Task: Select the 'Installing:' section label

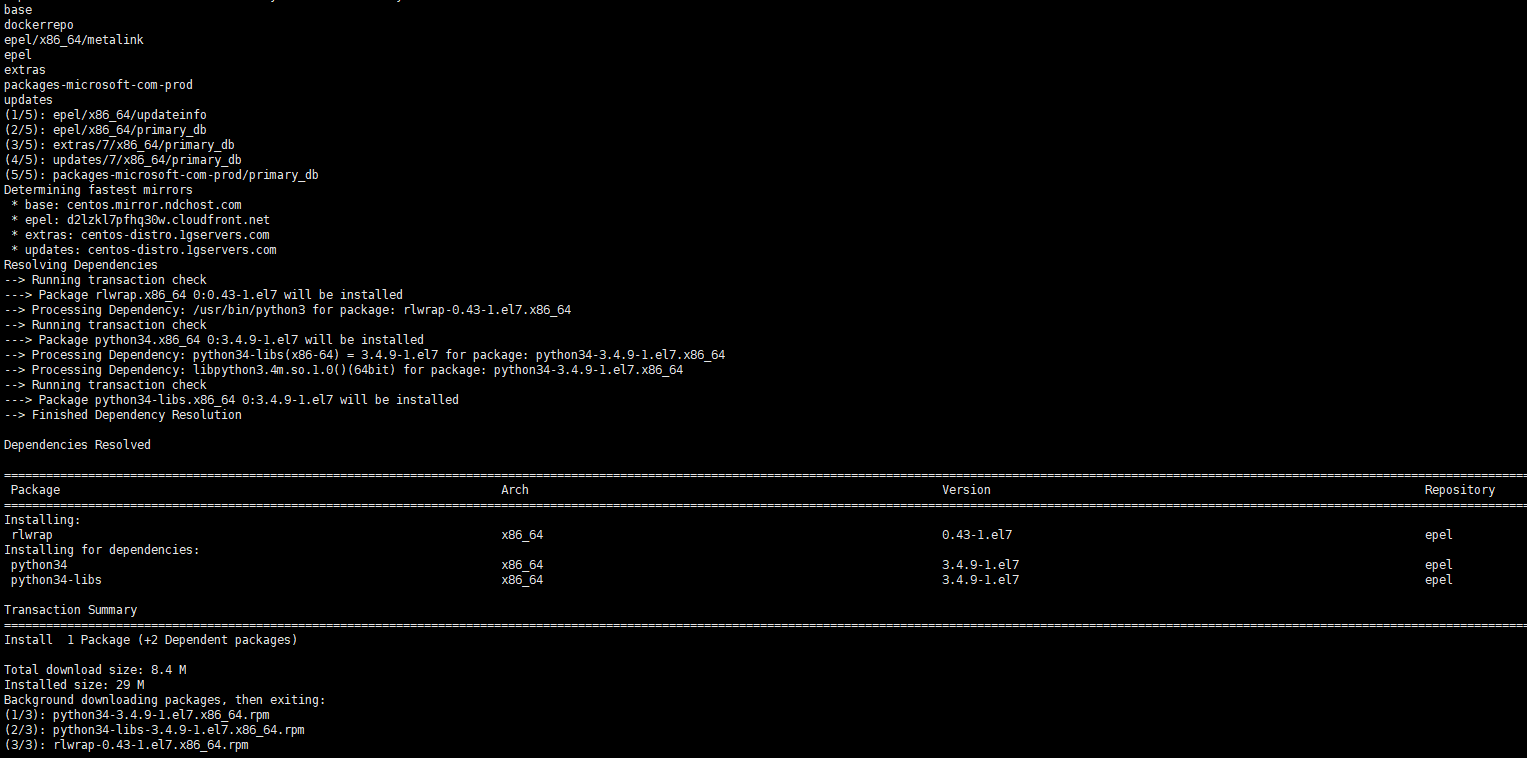Action: (x=42, y=520)
